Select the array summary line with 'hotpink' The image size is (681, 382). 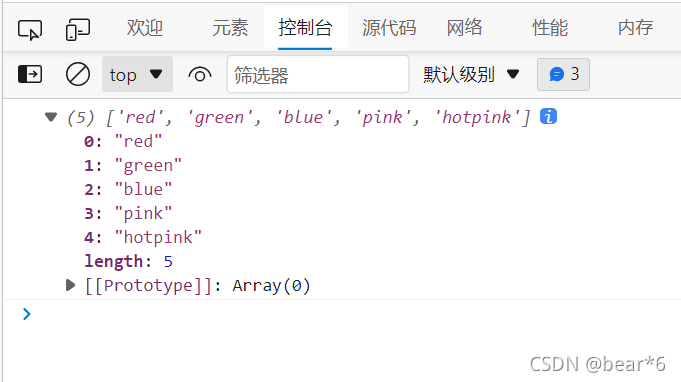pyautogui.click(x=299, y=117)
